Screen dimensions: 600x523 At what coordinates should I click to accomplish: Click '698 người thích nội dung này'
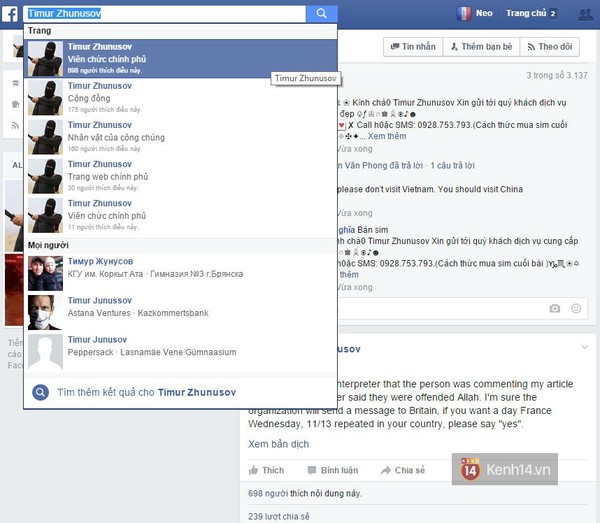[305, 494]
